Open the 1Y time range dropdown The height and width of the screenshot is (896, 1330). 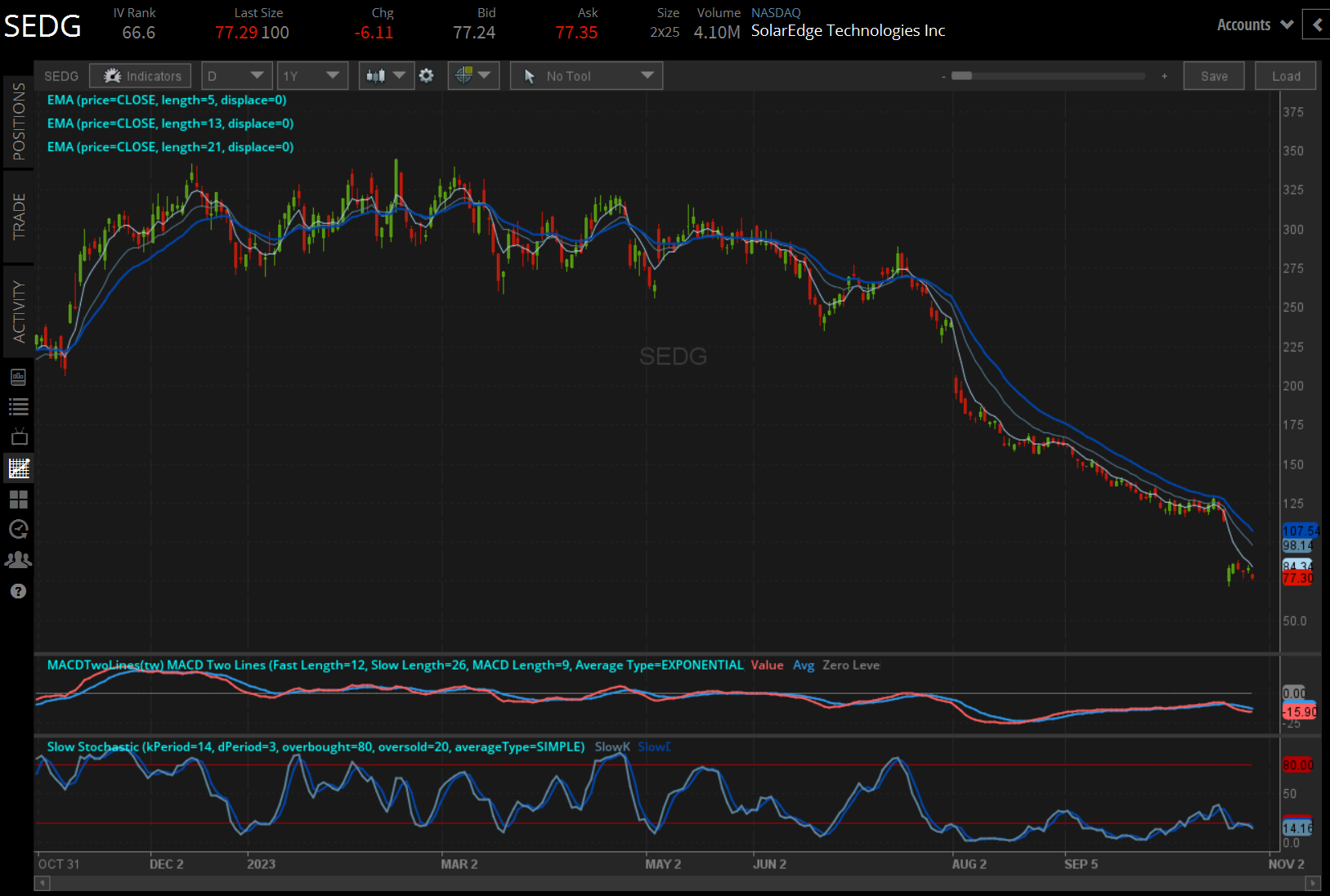tap(311, 75)
